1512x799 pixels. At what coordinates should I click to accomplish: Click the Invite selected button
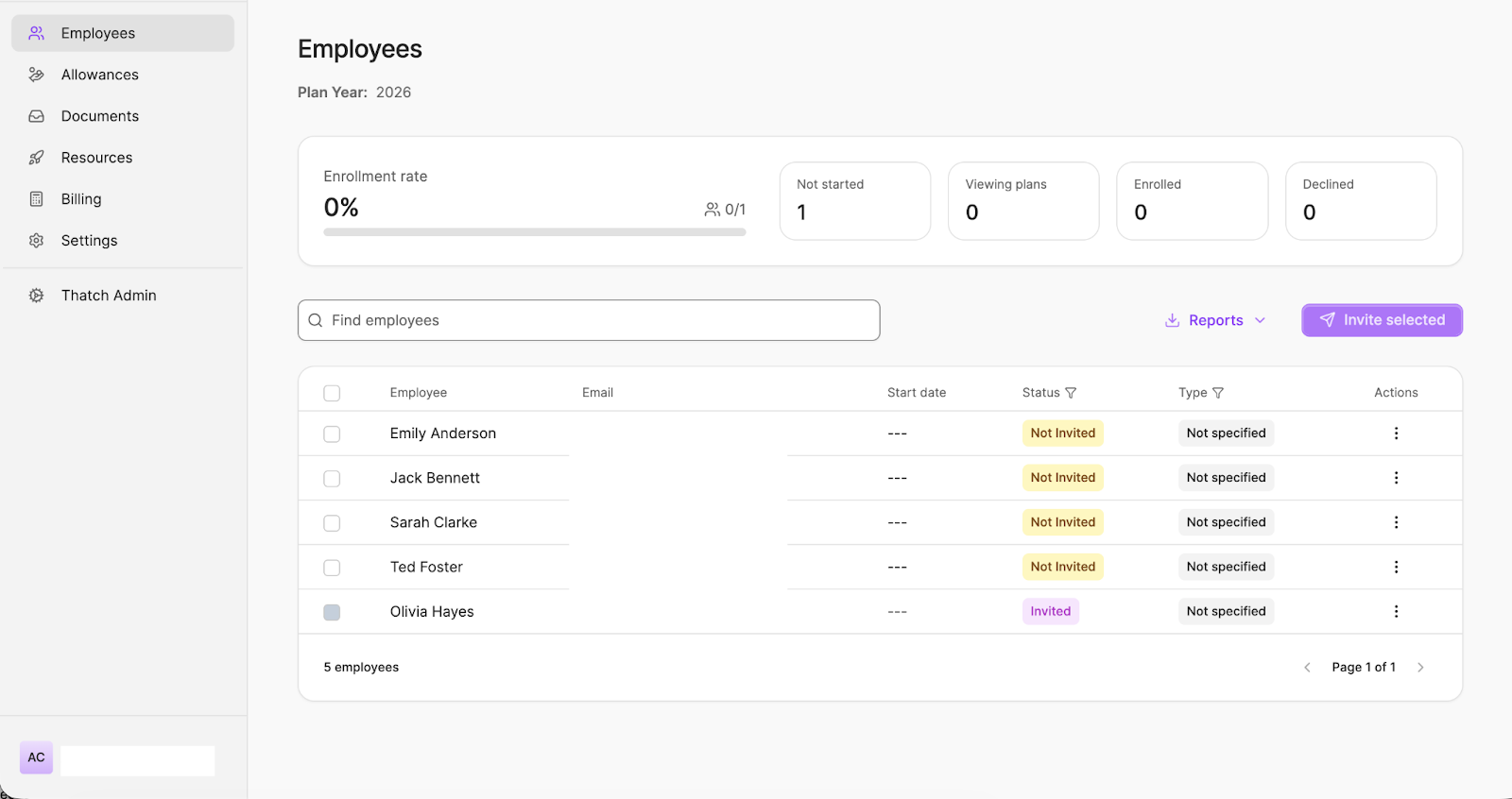(x=1382, y=320)
